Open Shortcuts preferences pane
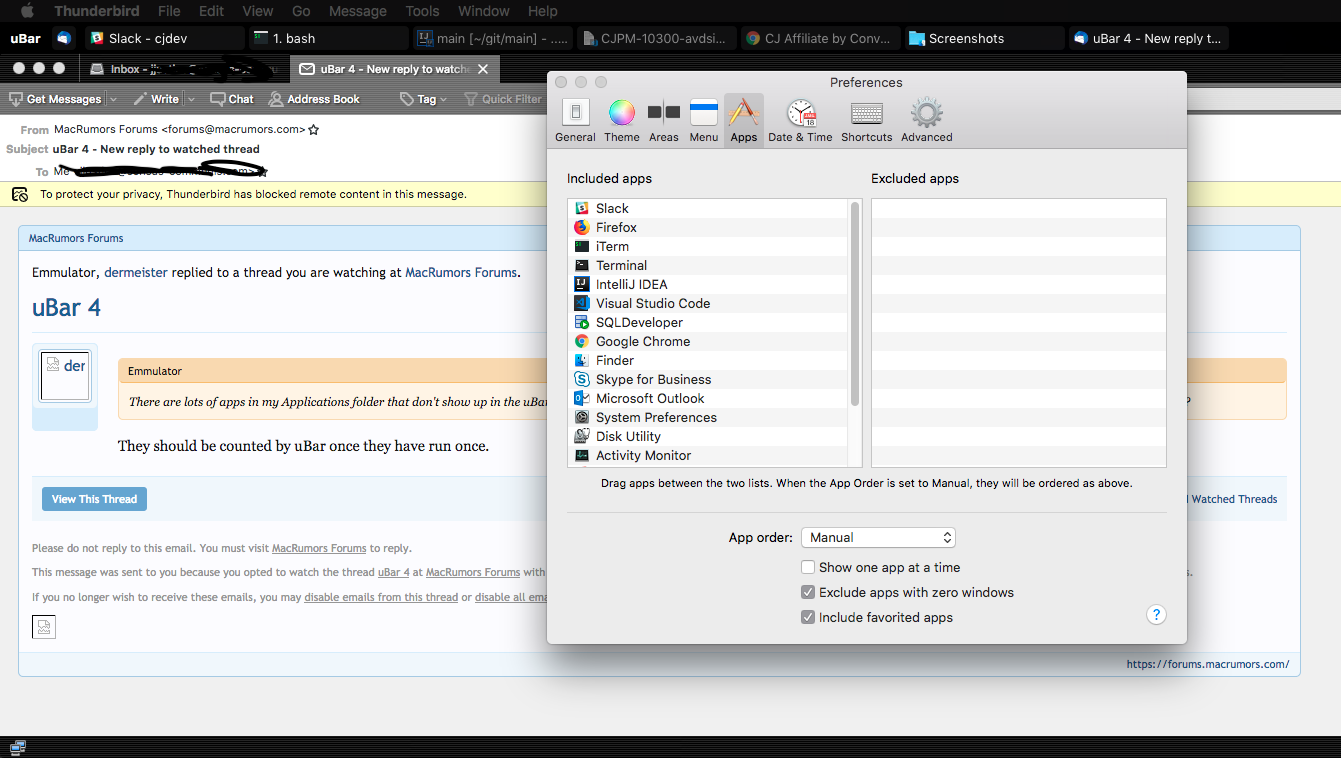The width and height of the screenshot is (1341, 758). click(x=867, y=121)
